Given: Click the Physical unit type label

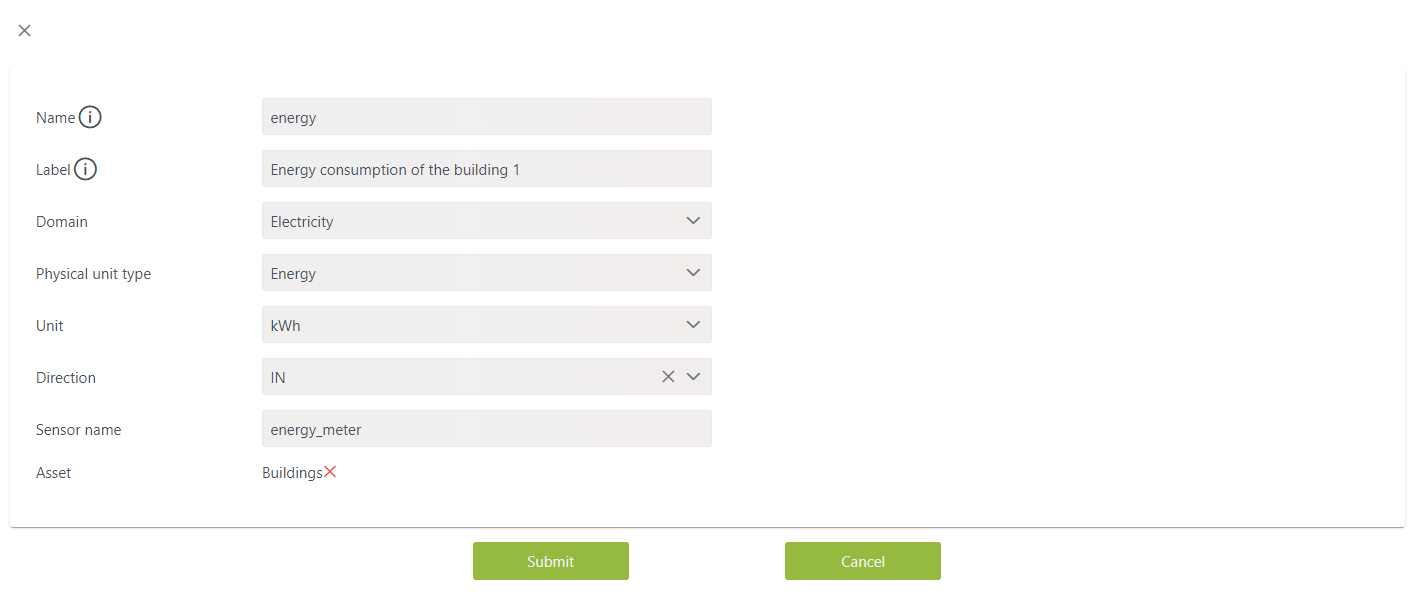Looking at the screenshot, I should tap(93, 274).
